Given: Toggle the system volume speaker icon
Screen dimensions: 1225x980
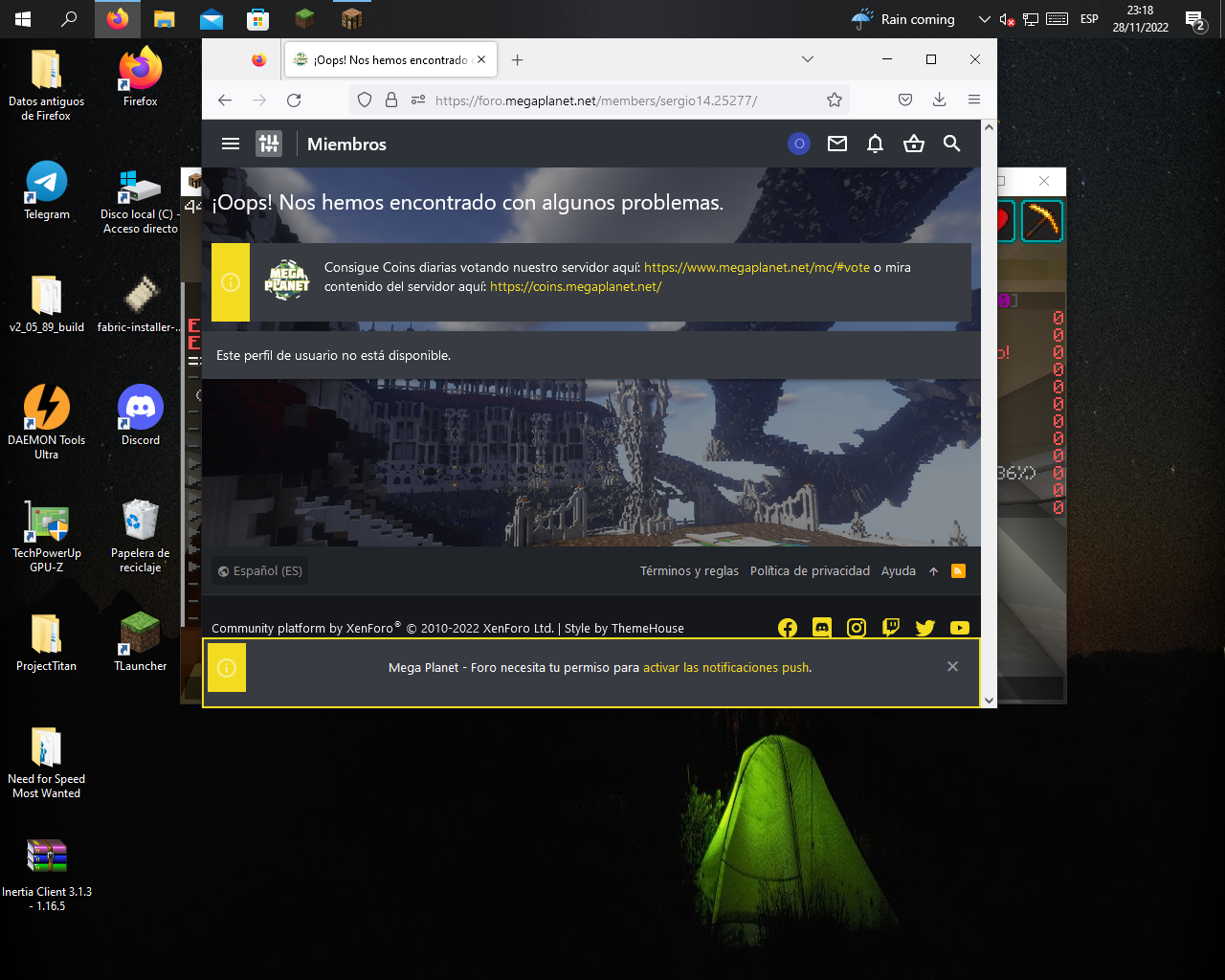Looking at the screenshot, I should tap(1006, 19).
